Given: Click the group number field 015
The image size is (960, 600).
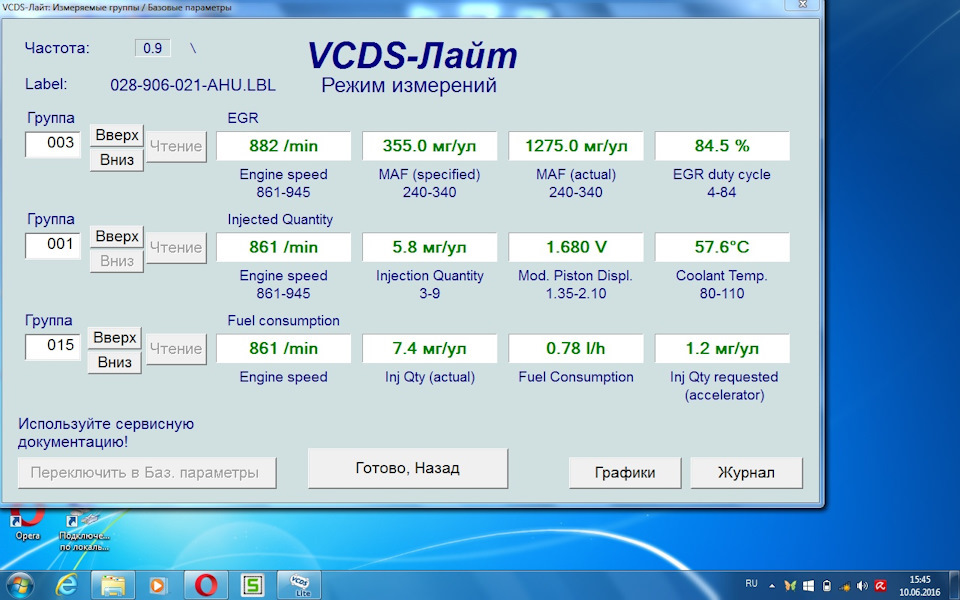Looking at the screenshot, I should tap(53, 347).
